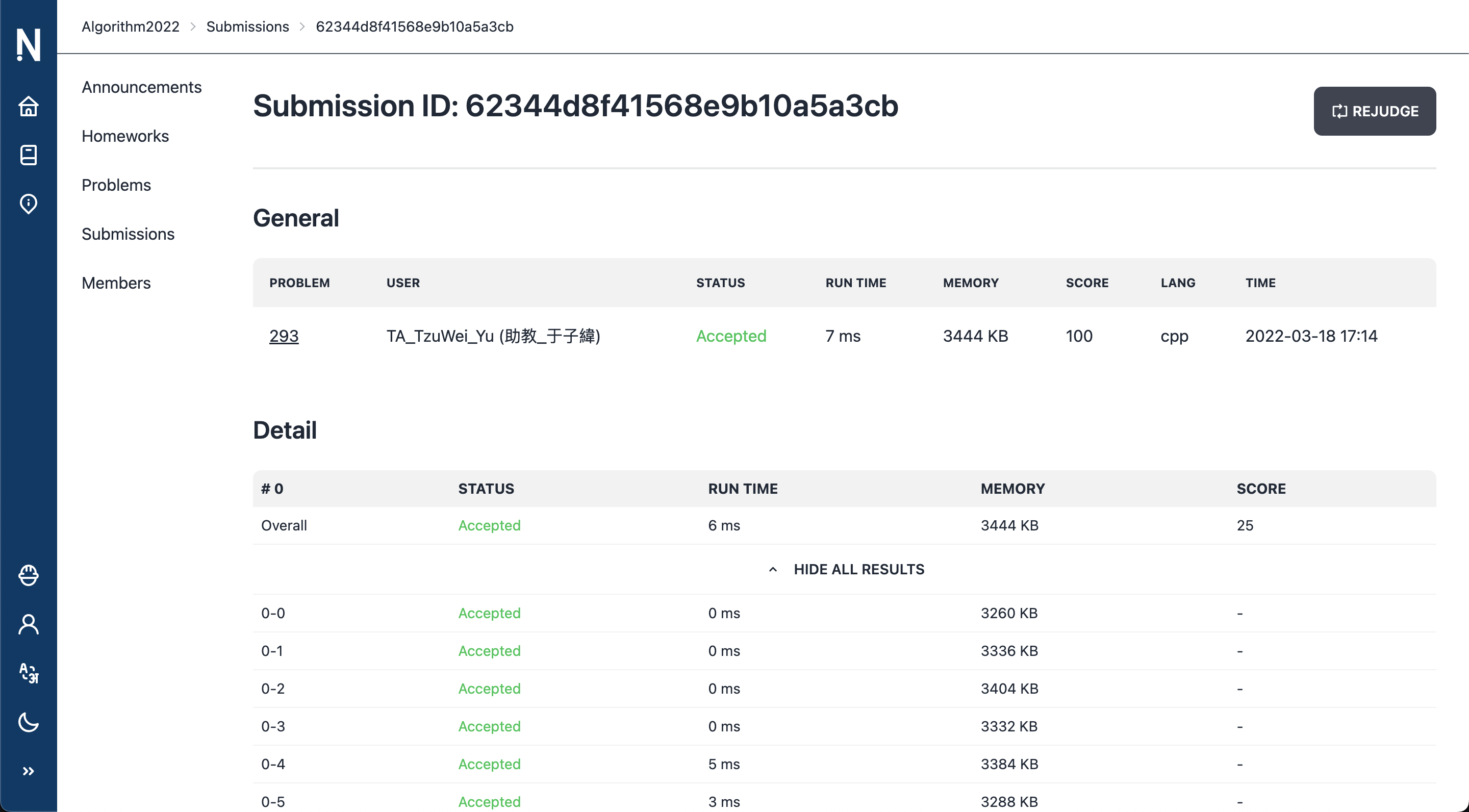
Task: Open the admin helmet icon
Action: pyautogui.click(x=28, y=575)
